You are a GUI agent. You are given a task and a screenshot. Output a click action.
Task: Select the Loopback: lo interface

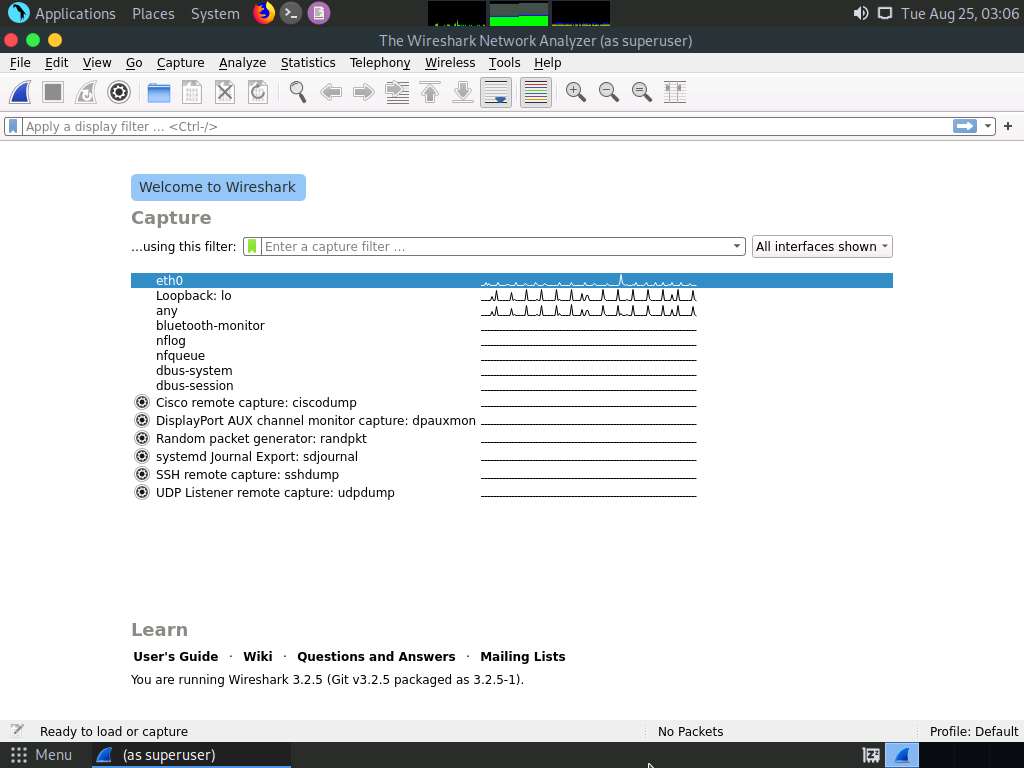tap(511, 296)
